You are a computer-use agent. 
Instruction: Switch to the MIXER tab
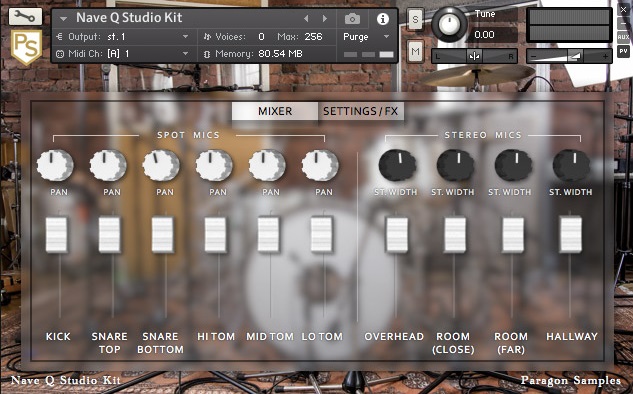pos(275,111)
